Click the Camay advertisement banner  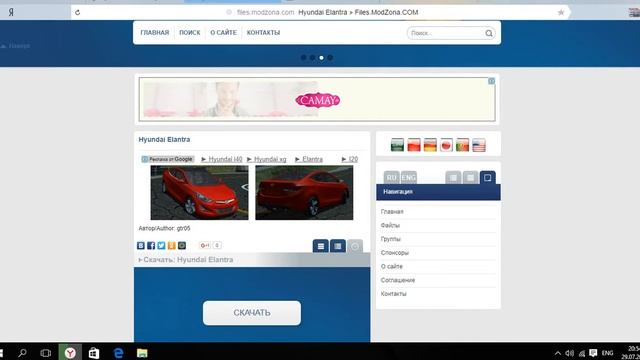(317, 100)
